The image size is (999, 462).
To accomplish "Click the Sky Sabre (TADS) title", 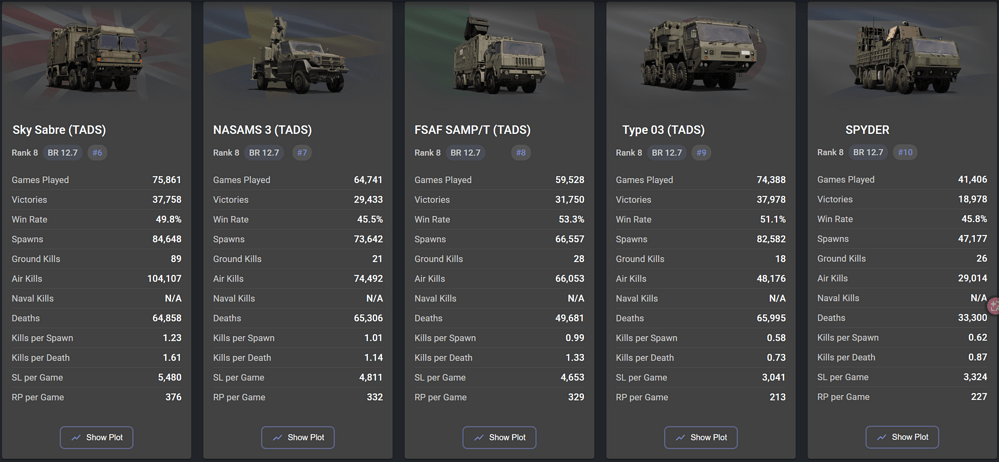I will pos(59,130).
